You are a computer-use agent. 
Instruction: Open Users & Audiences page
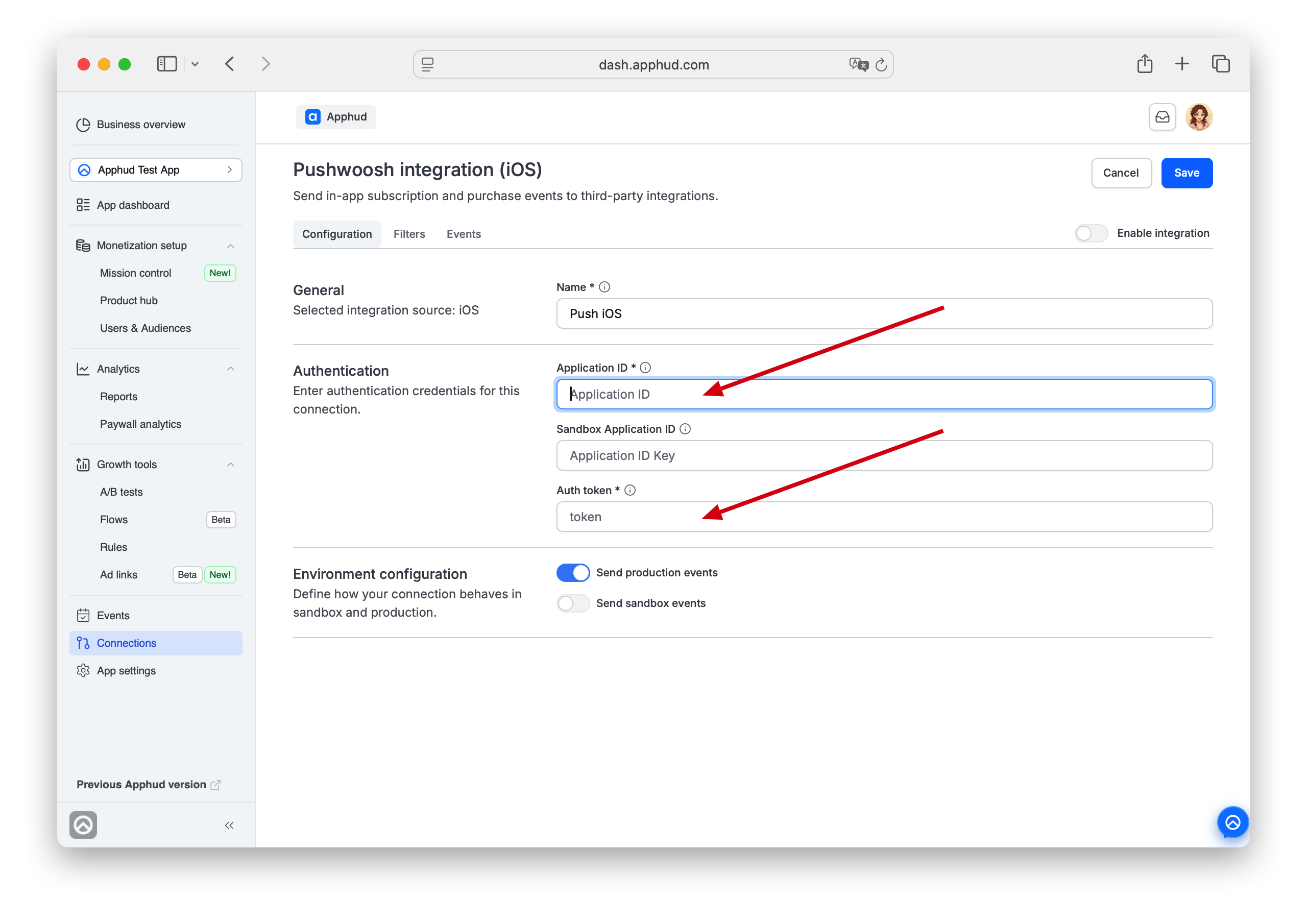(x=145, y=328)
